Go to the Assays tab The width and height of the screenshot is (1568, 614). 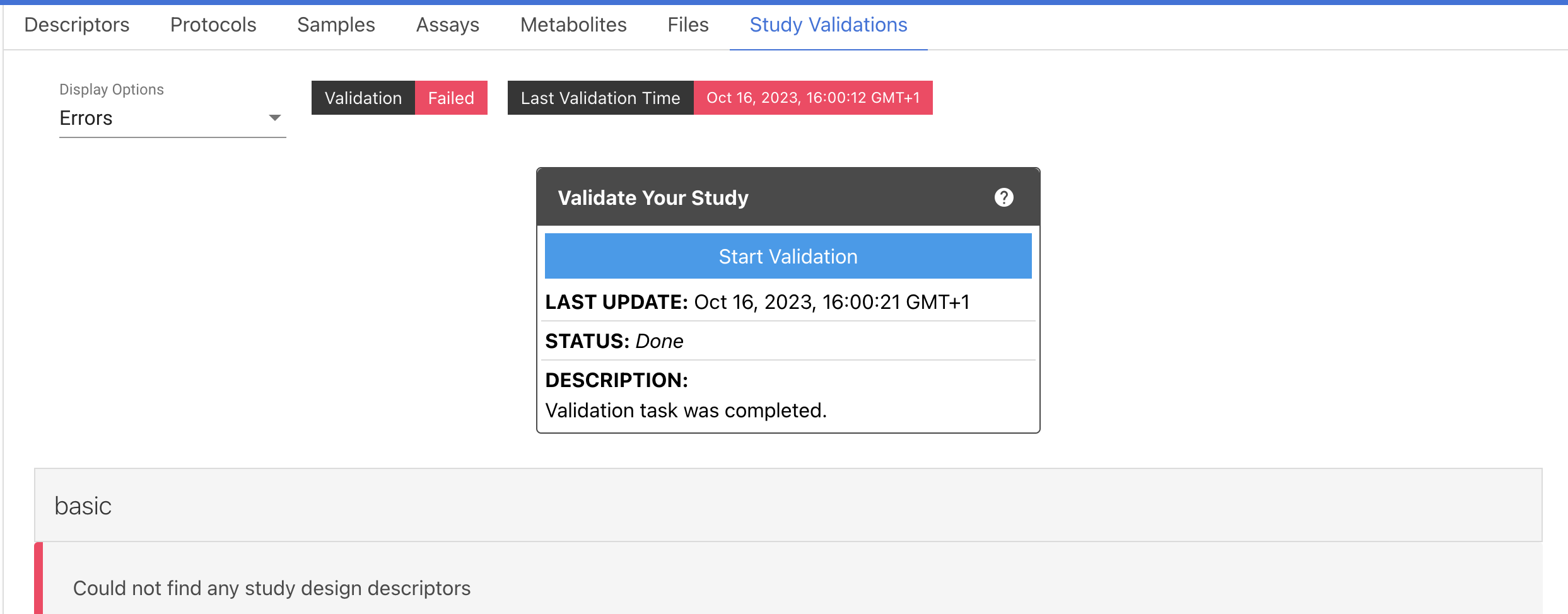(448, 25)
